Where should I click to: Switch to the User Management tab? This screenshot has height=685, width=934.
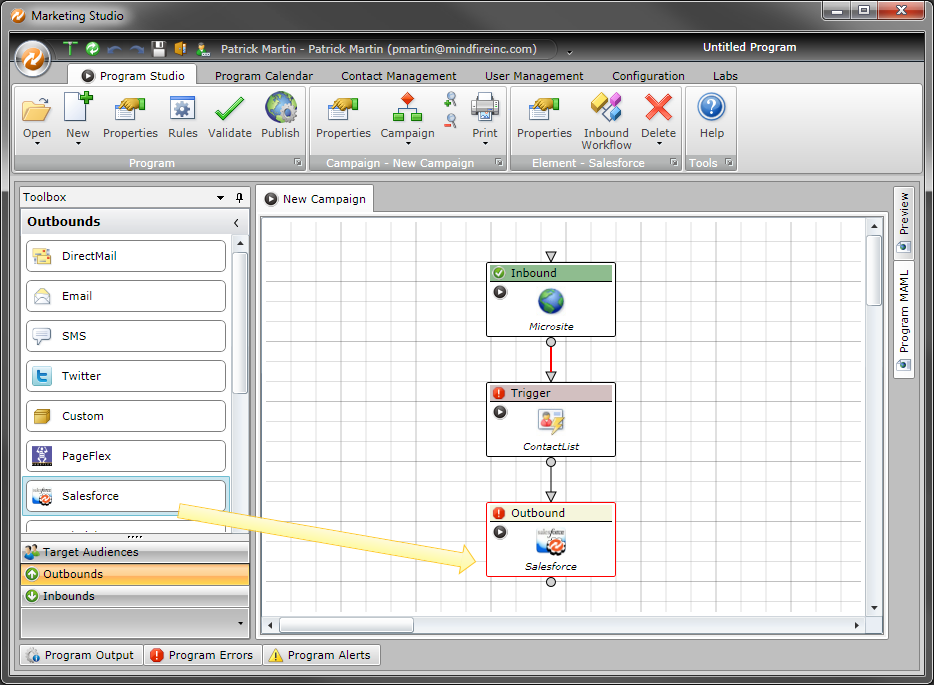pos(534,76)
